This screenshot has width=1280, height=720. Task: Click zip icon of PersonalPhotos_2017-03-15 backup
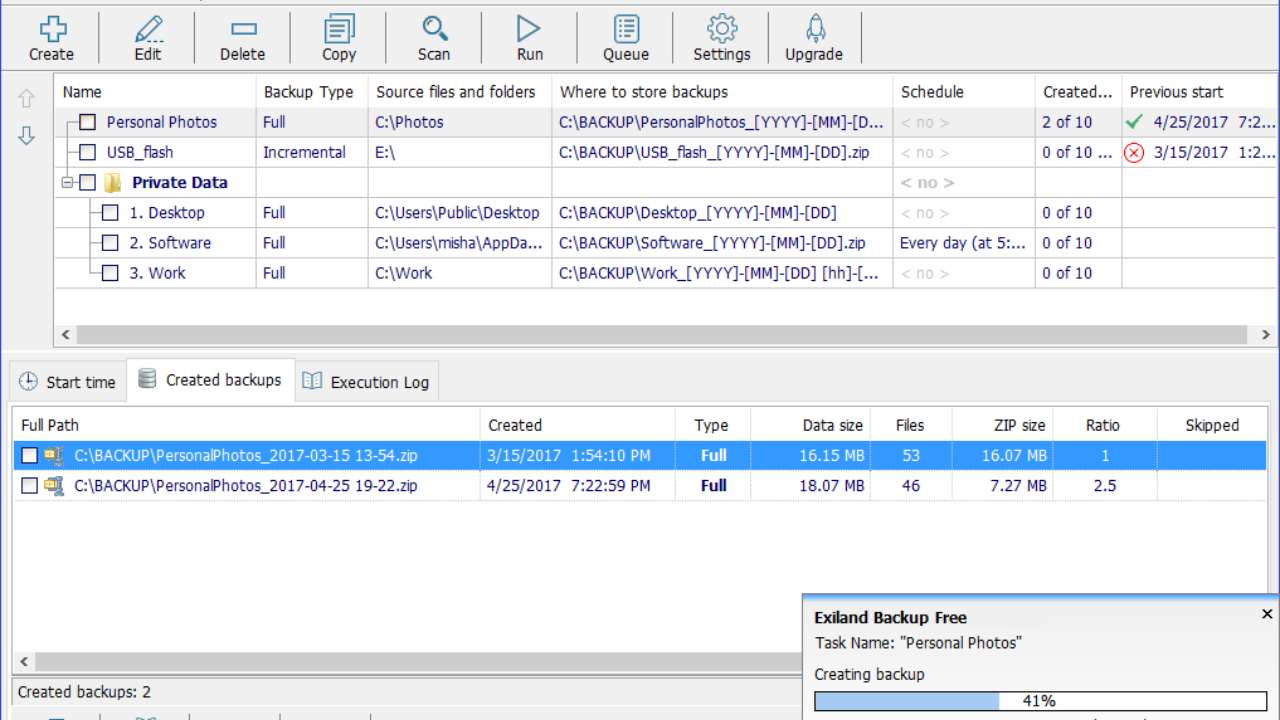tap(54, 455)
